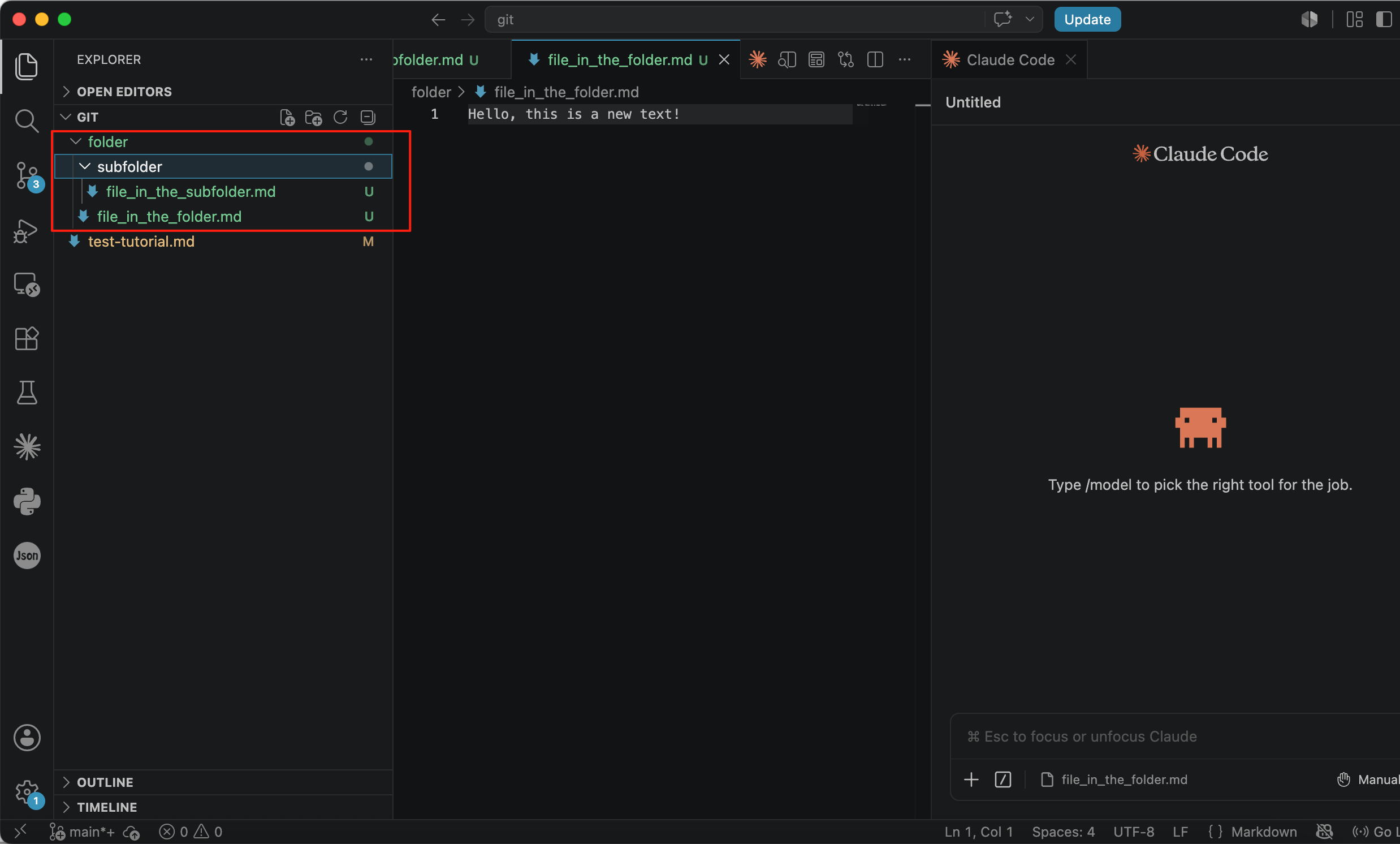The width and height of the screenshot is (1400, 844).
Task: Toggle file_in_the_folder.md context chip in Claude
Action: pyautogui.click(x=1114, y=779)
